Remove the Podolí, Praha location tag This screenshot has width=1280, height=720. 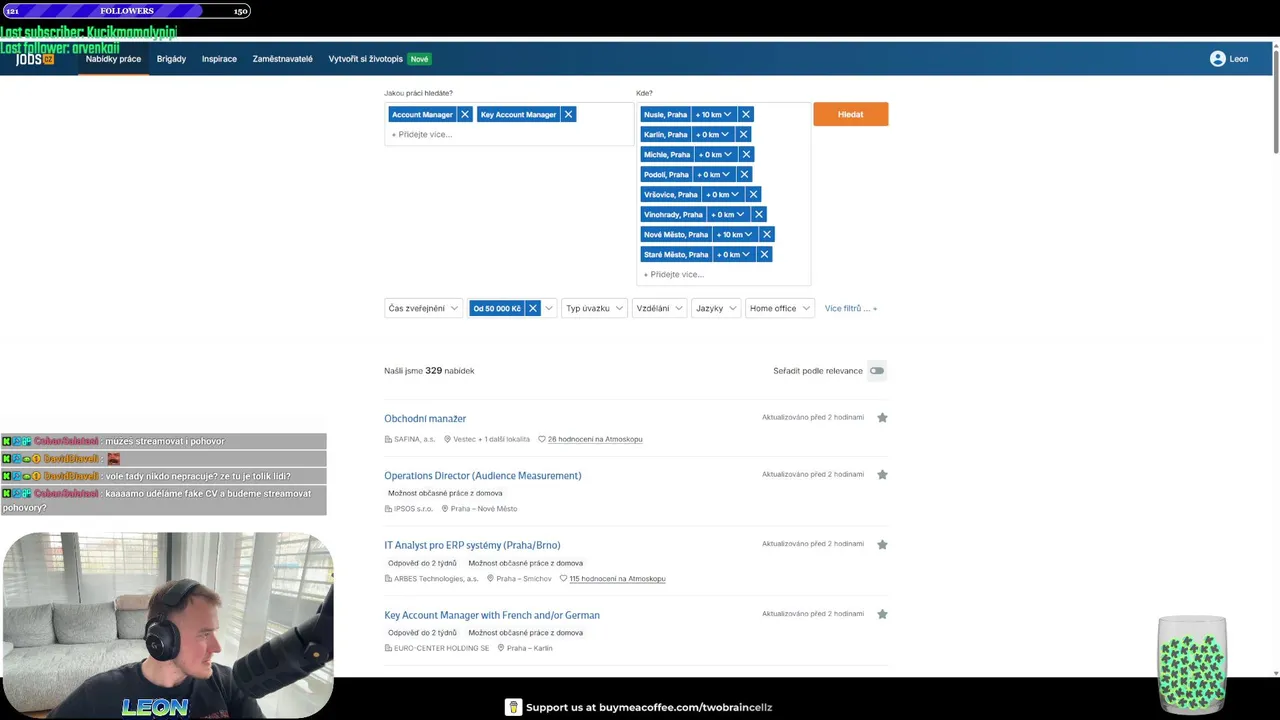(743, 175)
